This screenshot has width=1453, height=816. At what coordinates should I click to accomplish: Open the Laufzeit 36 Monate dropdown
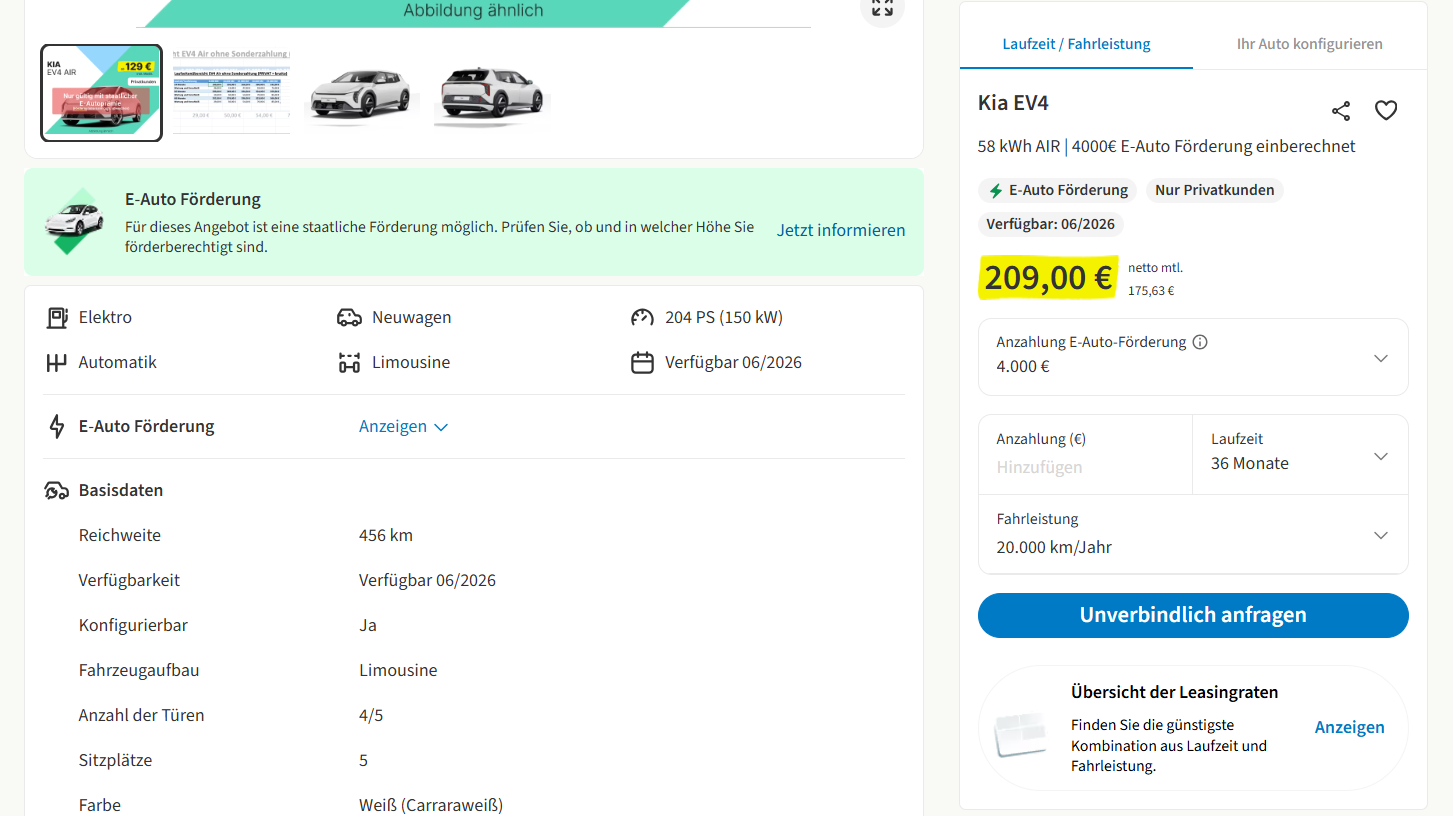1380,456
